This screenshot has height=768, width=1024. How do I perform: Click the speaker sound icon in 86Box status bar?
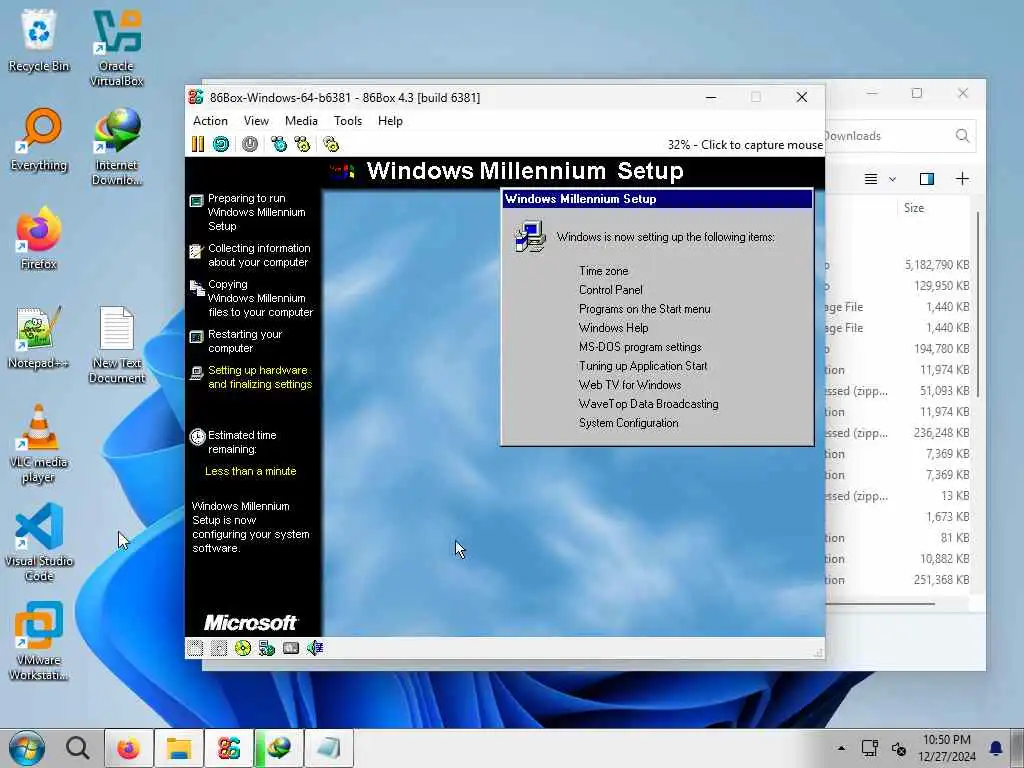tap(315, 648)
